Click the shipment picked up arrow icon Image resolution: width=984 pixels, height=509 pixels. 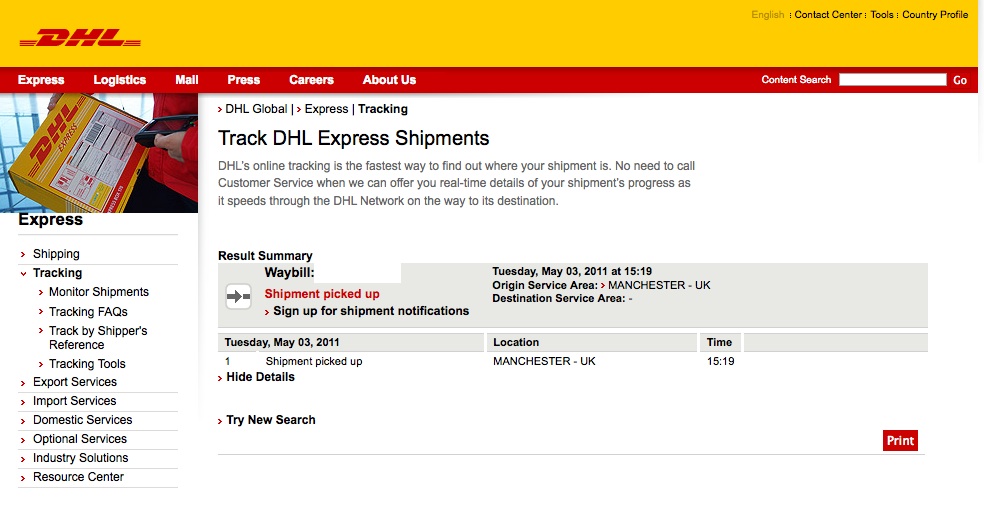click(x=238, y=296)
